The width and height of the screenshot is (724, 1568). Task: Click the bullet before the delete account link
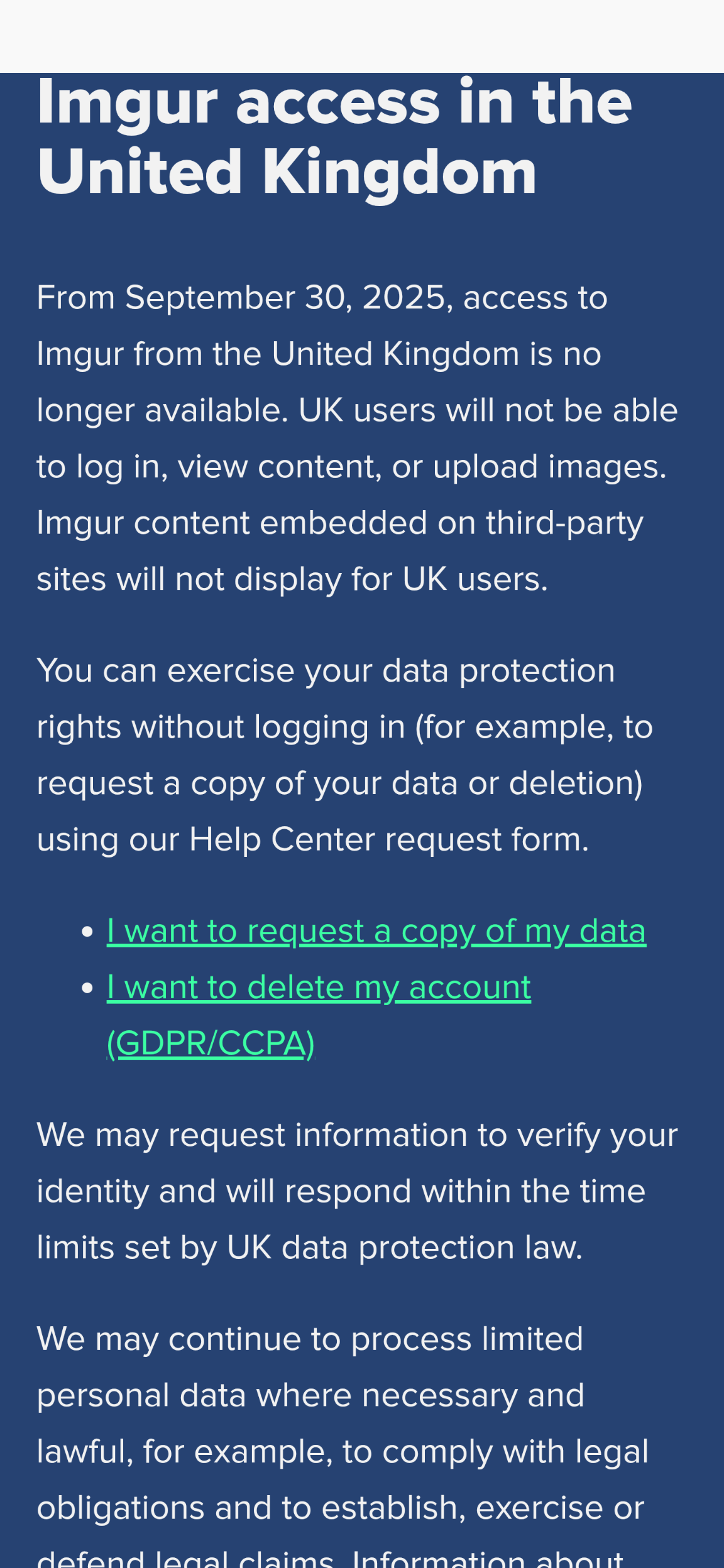(x=88, y=988)
